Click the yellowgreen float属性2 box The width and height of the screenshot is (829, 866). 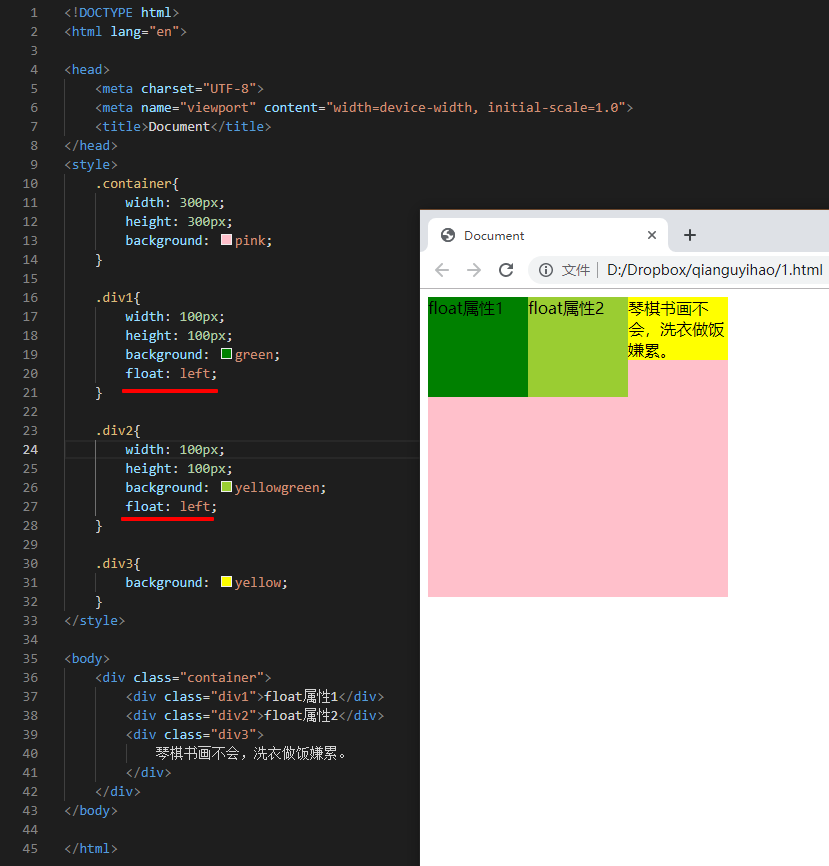(x=578, y=347)
